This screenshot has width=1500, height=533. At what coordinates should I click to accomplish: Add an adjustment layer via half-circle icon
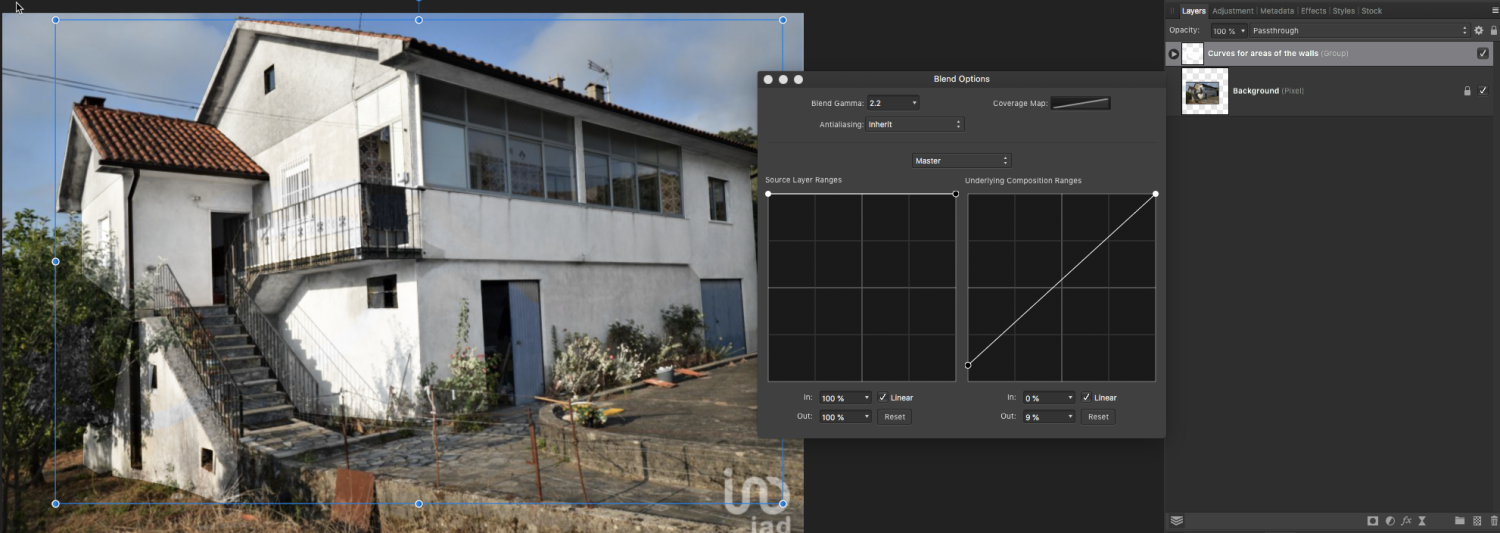(x=1390, y=521)
